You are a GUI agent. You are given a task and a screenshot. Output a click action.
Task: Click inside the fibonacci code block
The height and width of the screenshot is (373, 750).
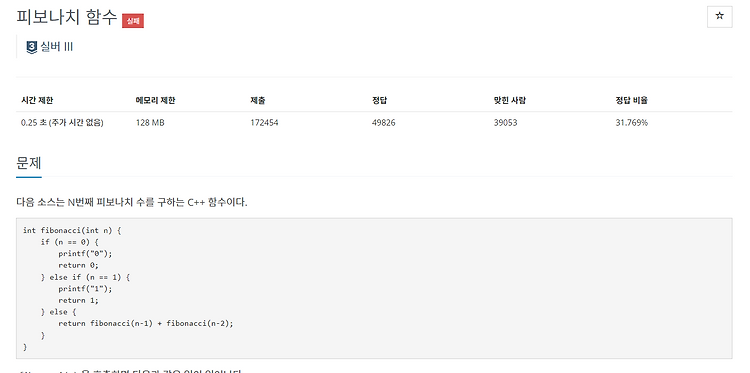[374, 288]
